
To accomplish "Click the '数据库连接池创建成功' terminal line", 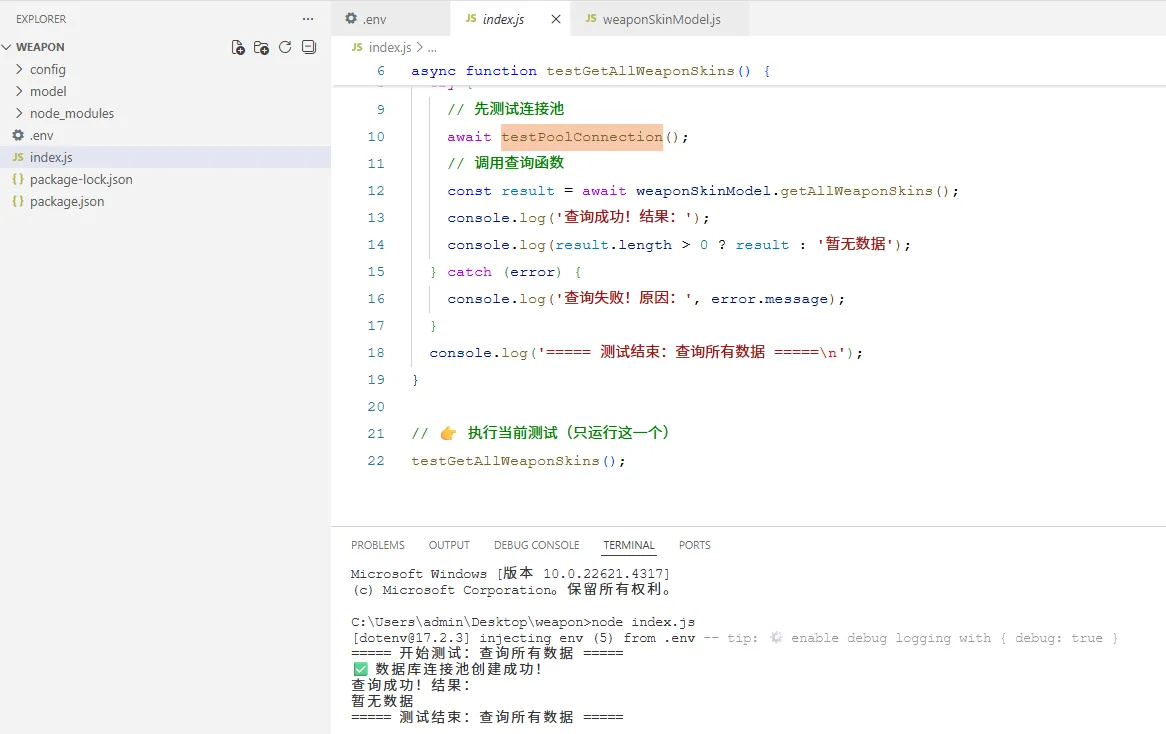I will pyautogui.click(x=448, y=669).
